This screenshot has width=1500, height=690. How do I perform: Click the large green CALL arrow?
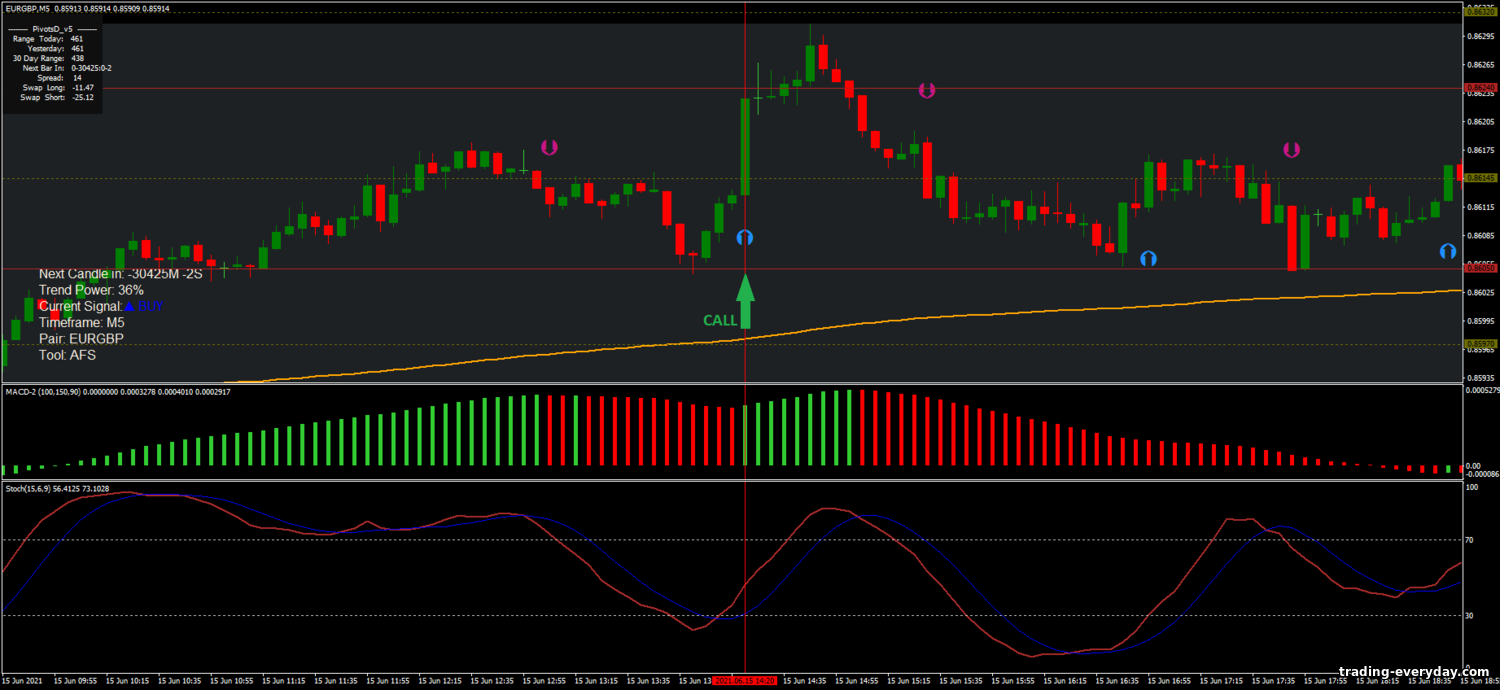pyautogui.click(x=745, y=301)
